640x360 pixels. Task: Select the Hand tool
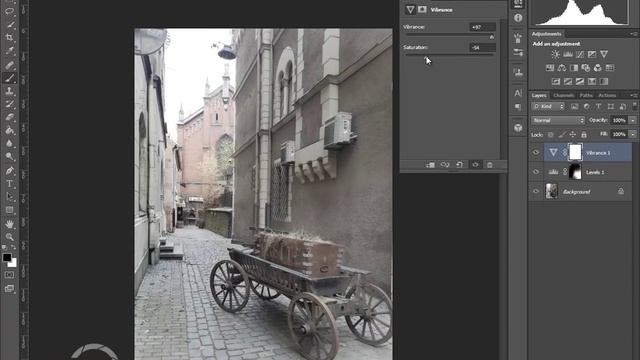pyautogui.click(x=9, y=224)
